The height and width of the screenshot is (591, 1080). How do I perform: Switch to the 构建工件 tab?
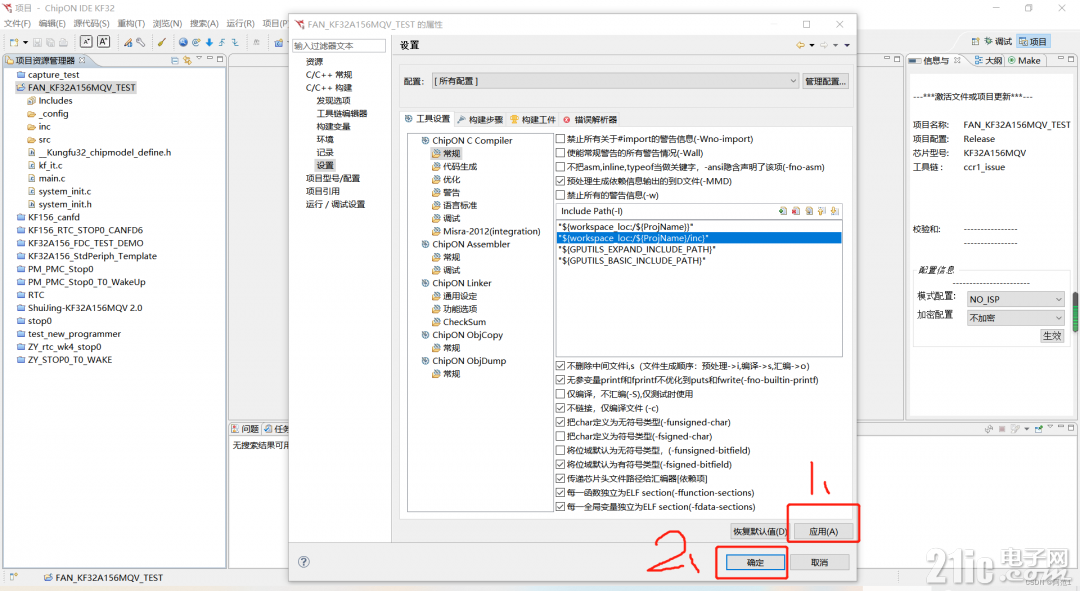pyautogui.click(x=533, y=120)
